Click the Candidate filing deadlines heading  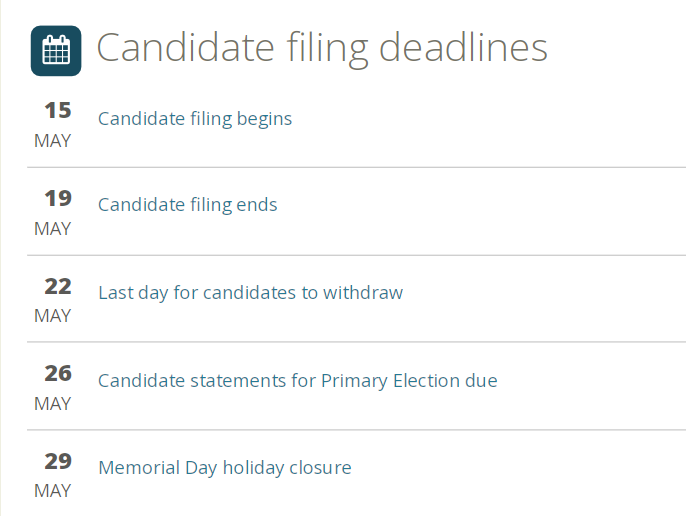click(x=322, y=48)
